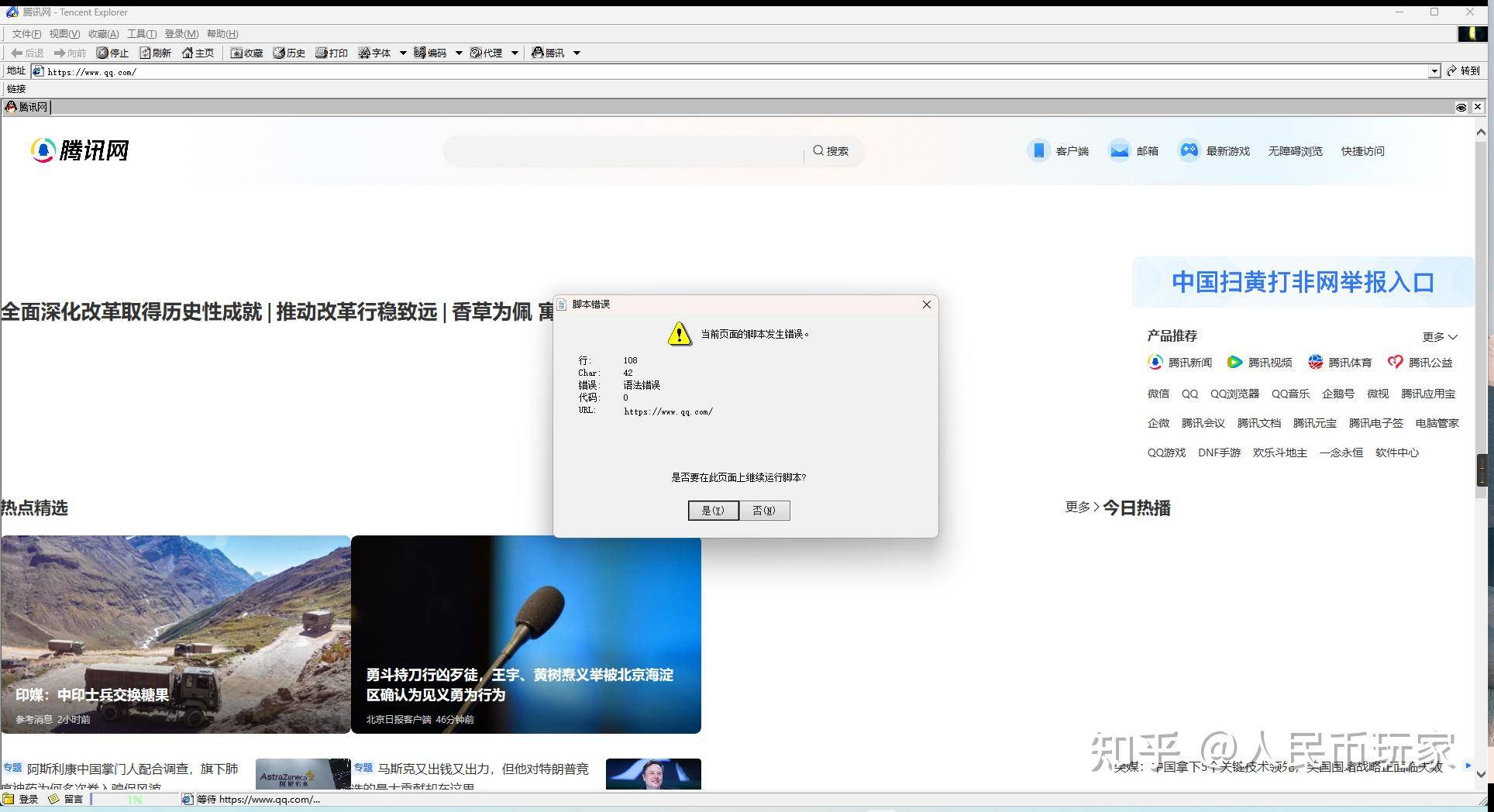The image size is (1494, 812).
Task: Stop page loading with 停止 button
Action: click(x=112, y=53)
